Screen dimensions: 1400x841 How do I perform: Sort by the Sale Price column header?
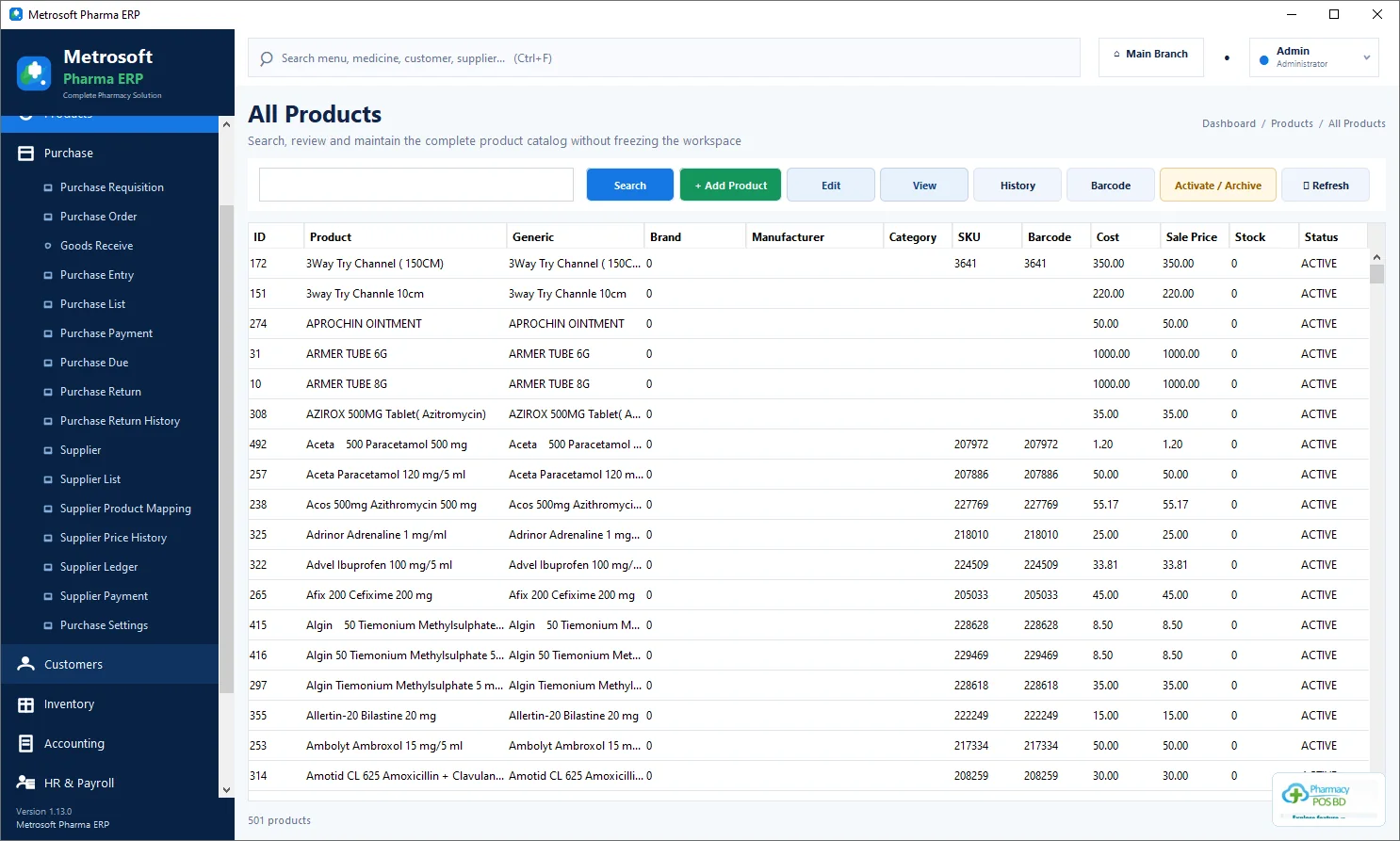[1194, 237]
